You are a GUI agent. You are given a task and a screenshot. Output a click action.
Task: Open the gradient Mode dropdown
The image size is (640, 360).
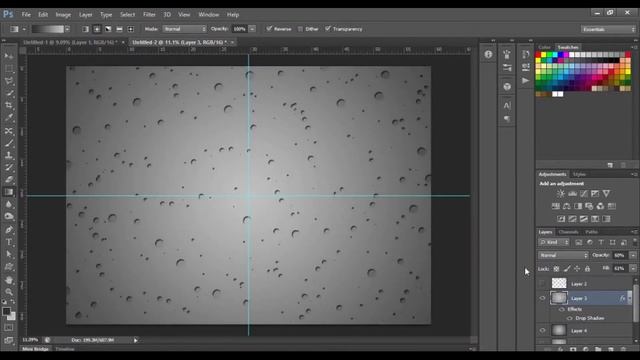pos(184,29)
